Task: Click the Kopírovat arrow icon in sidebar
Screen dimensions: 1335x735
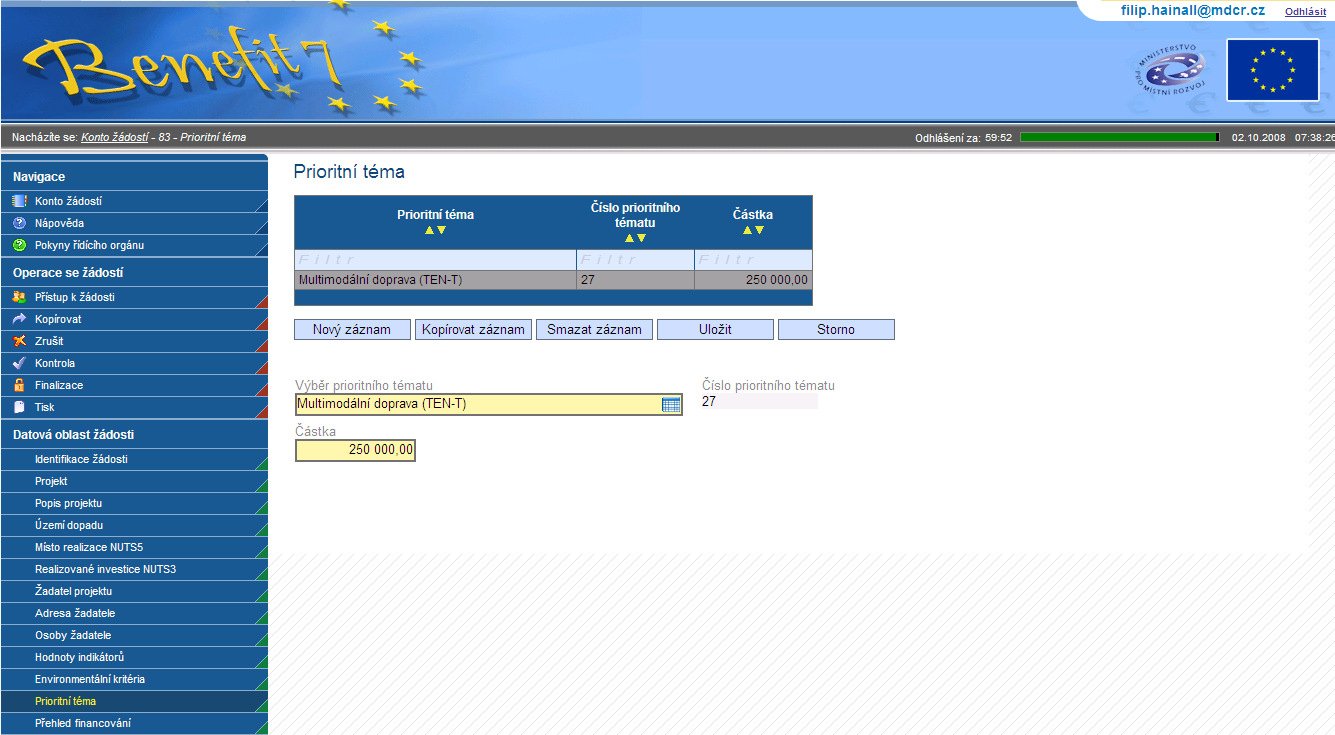Action: 19,319
